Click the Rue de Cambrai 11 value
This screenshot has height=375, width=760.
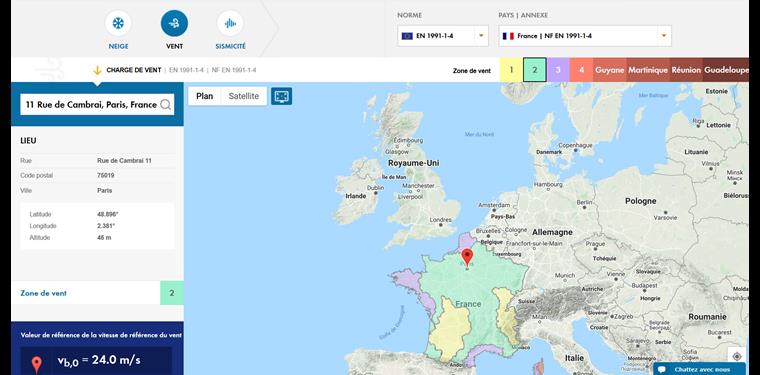click(125, 160)
